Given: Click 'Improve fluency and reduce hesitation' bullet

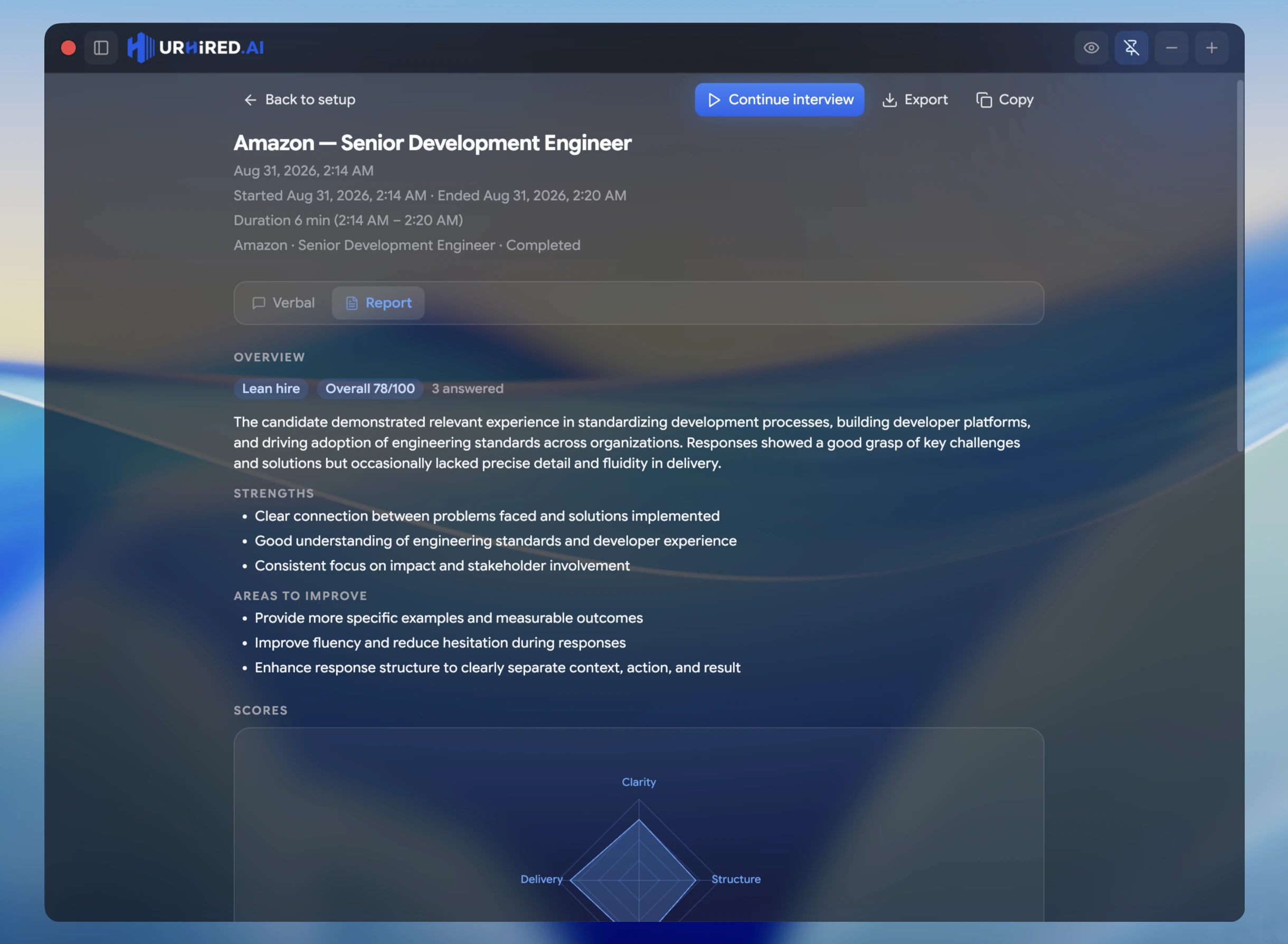Looking at the screenshot, I should pyautogui.click(x=440, y=643).
